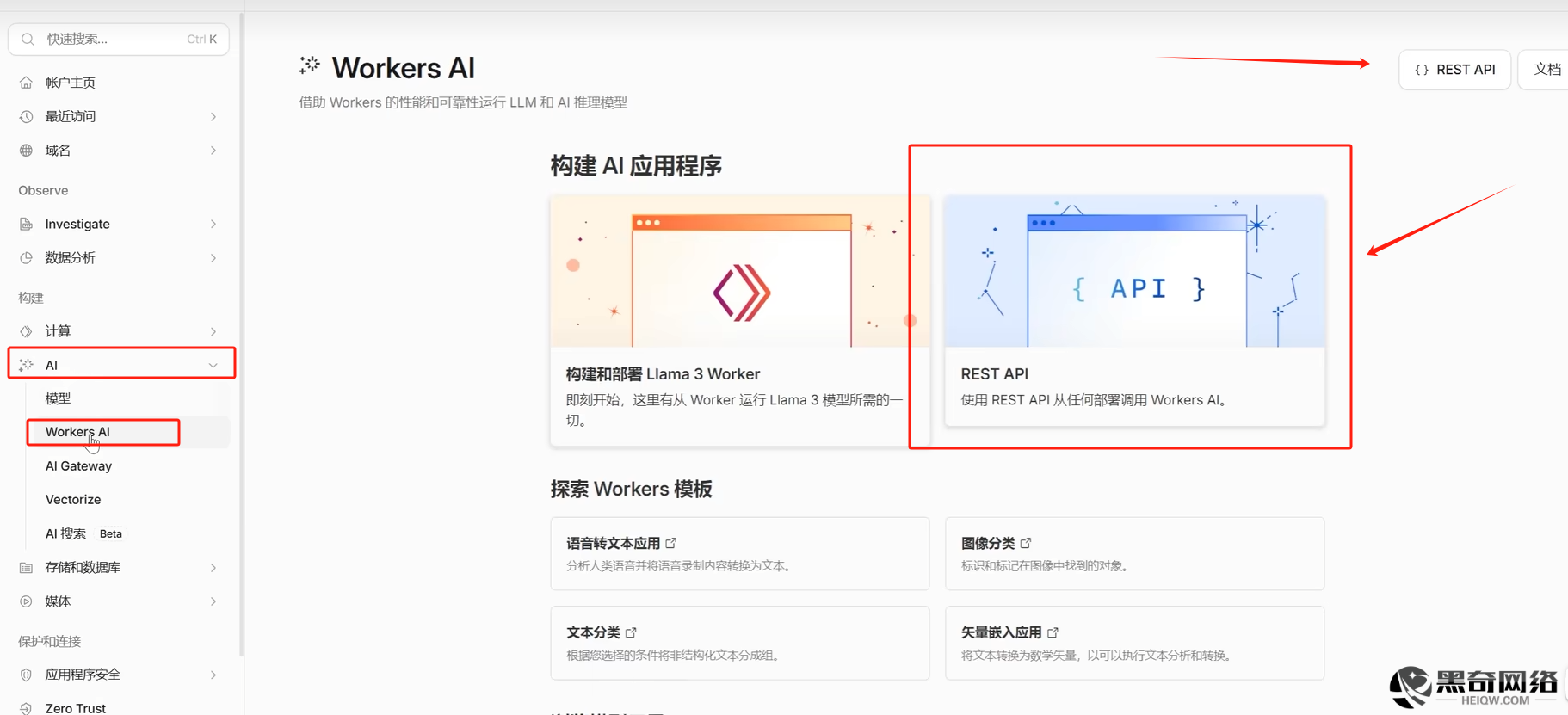The image size is (1568, 715).
Task: Expand the 存储和数据库 chevron
Action: 213,567
